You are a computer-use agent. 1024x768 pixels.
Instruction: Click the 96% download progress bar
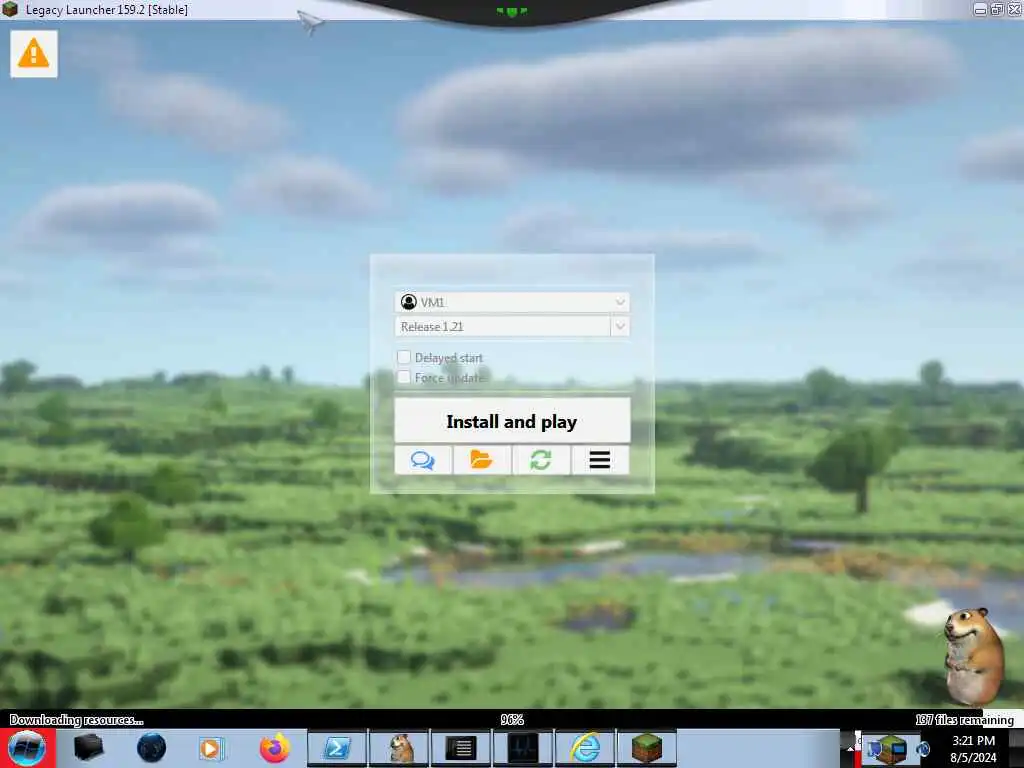(x=512, y=720)
